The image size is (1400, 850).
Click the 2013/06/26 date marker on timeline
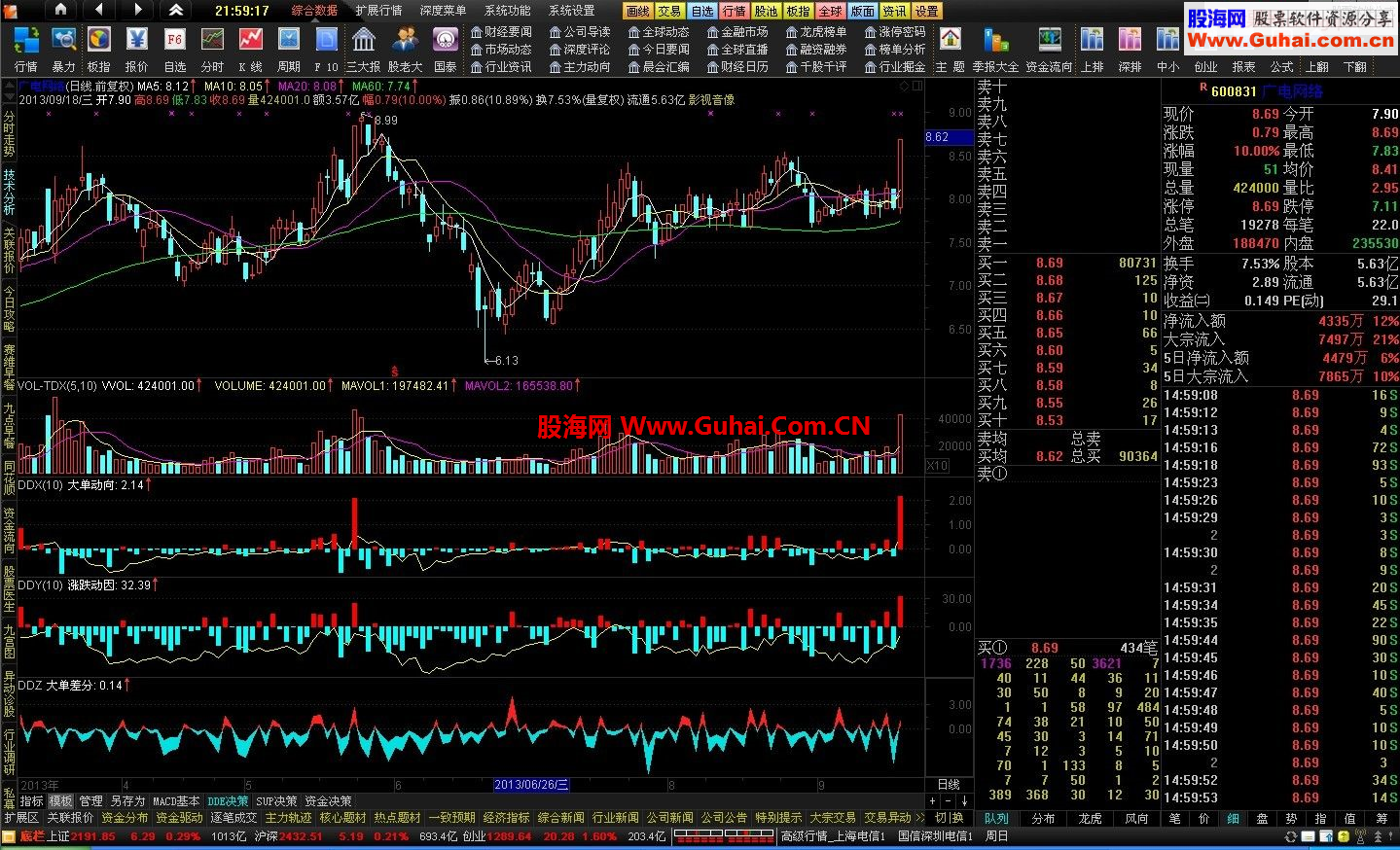531,785
